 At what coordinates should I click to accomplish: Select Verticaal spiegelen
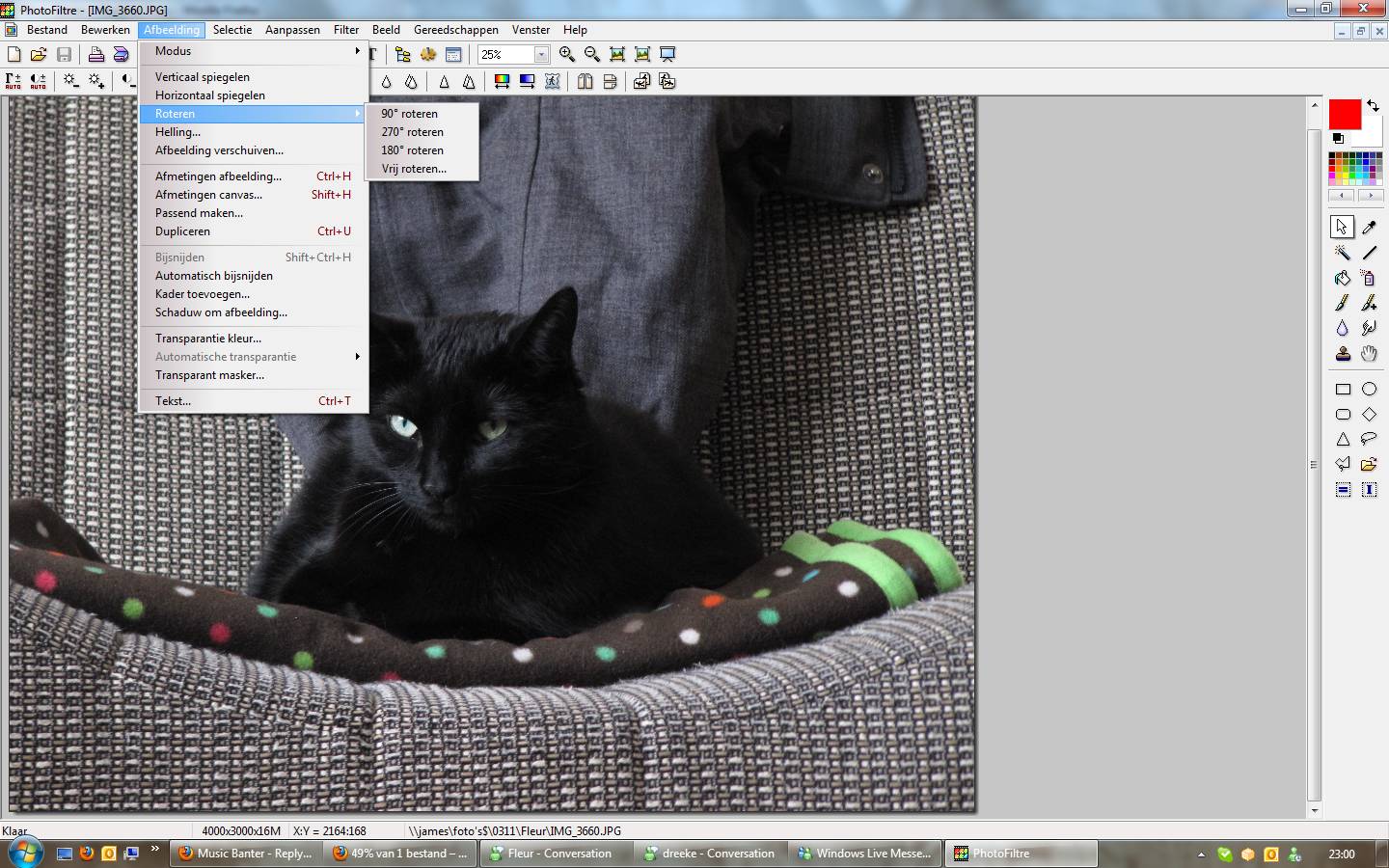[254, 77]
